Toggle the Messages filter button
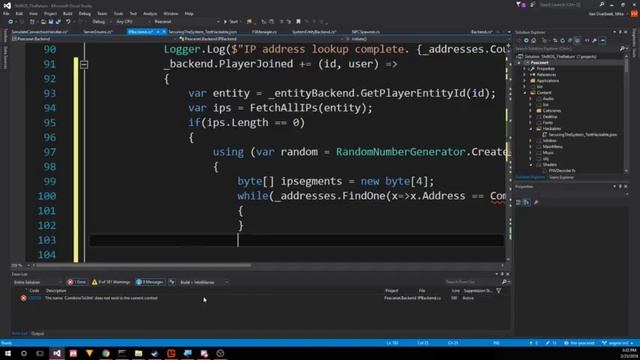Image resolution: width=640 pixels, height=360 pixels. (150, 282)
